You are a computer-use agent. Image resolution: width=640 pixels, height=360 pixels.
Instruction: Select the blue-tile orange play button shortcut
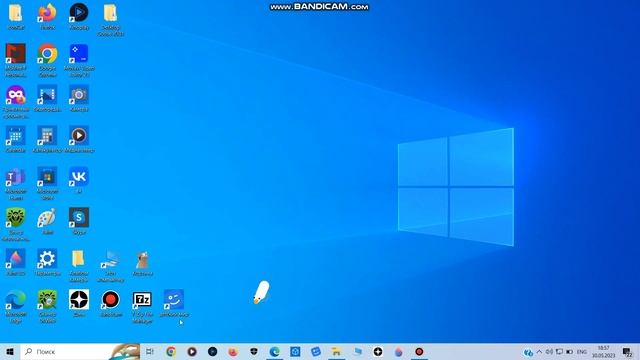(x=79, y=139)
